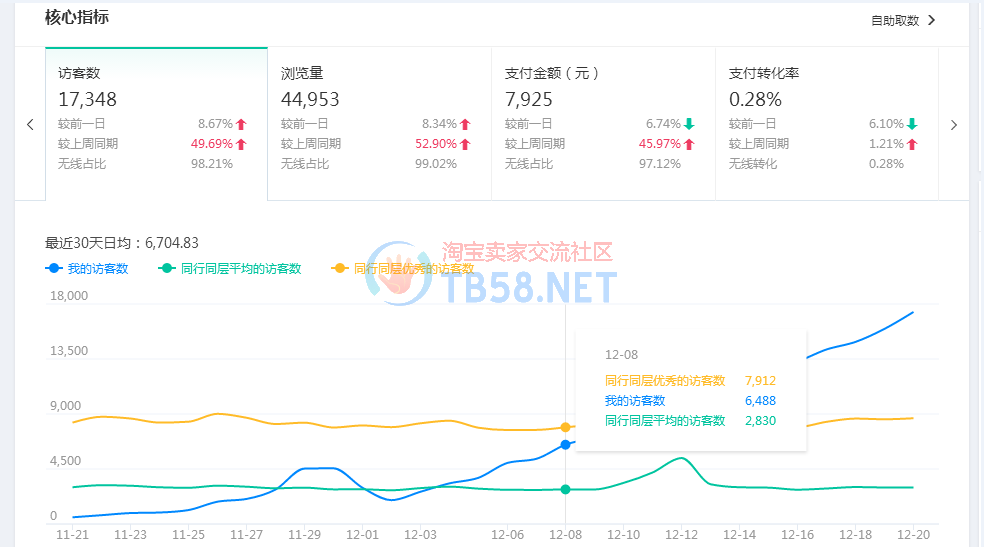Click the blue data point on 12-08

[566, 444]
